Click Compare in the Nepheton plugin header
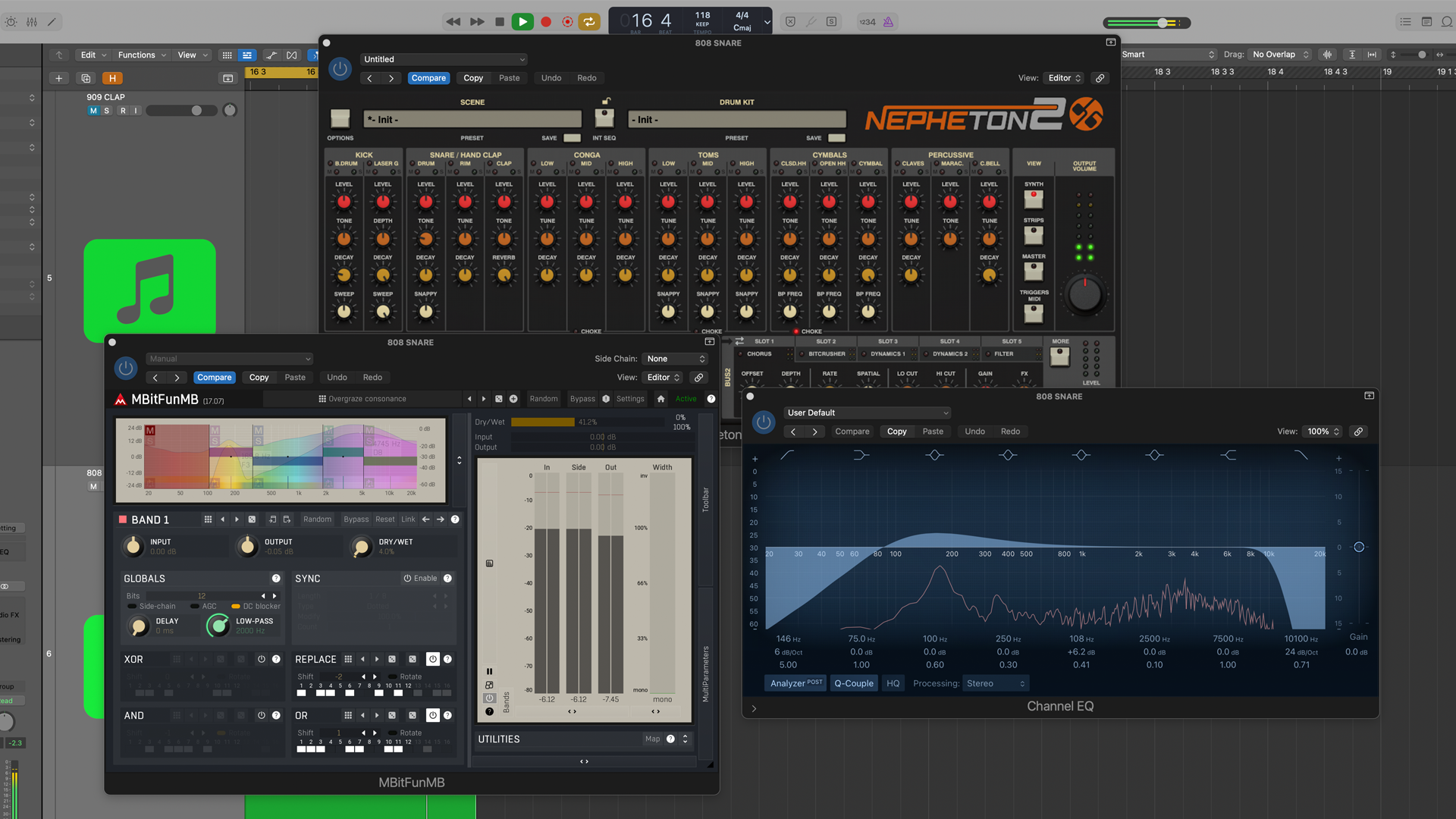 click(428, 78)
